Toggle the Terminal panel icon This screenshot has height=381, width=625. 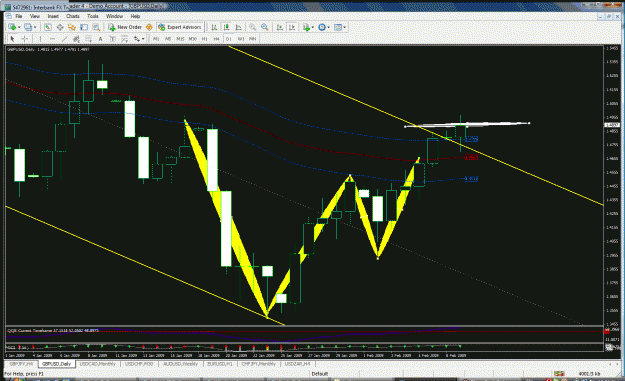click(x=84, y=27)
